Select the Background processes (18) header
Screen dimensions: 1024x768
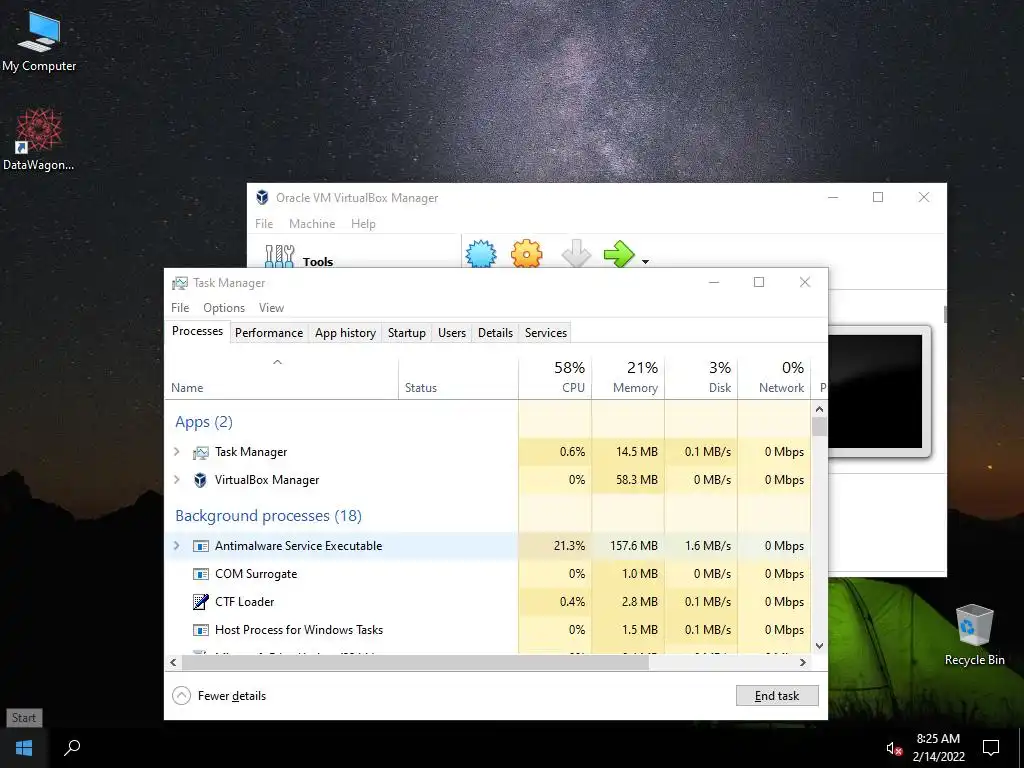pyautogui.click(x=268, y=516)
